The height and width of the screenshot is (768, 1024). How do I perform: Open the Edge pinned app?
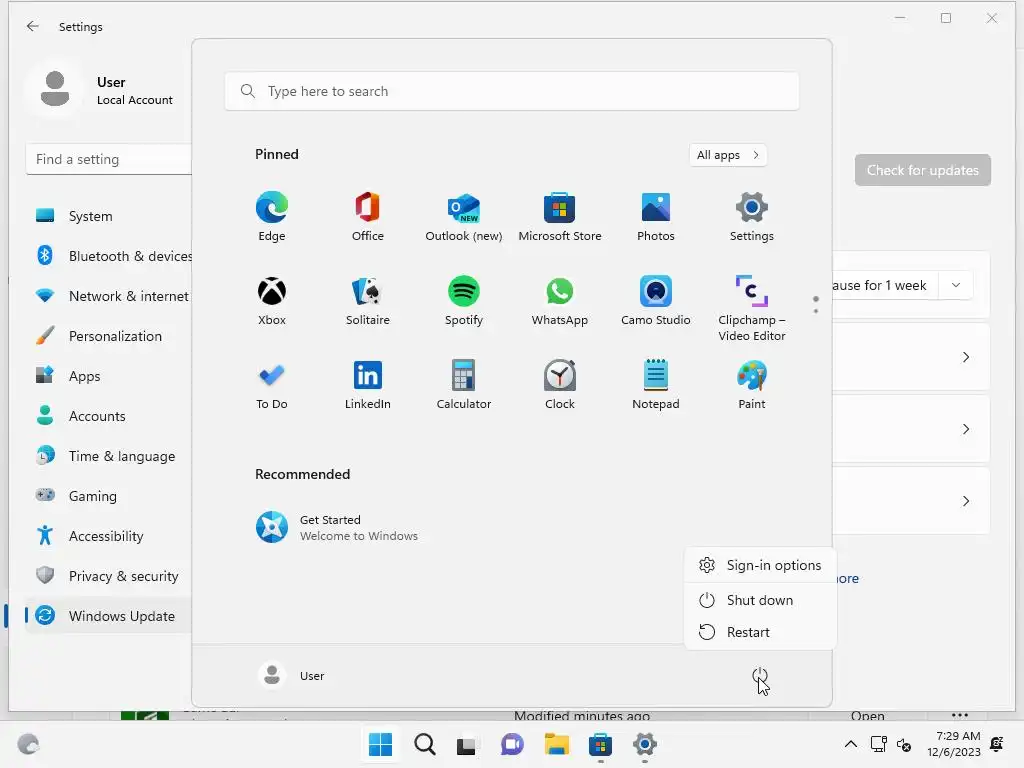point(272,217)
